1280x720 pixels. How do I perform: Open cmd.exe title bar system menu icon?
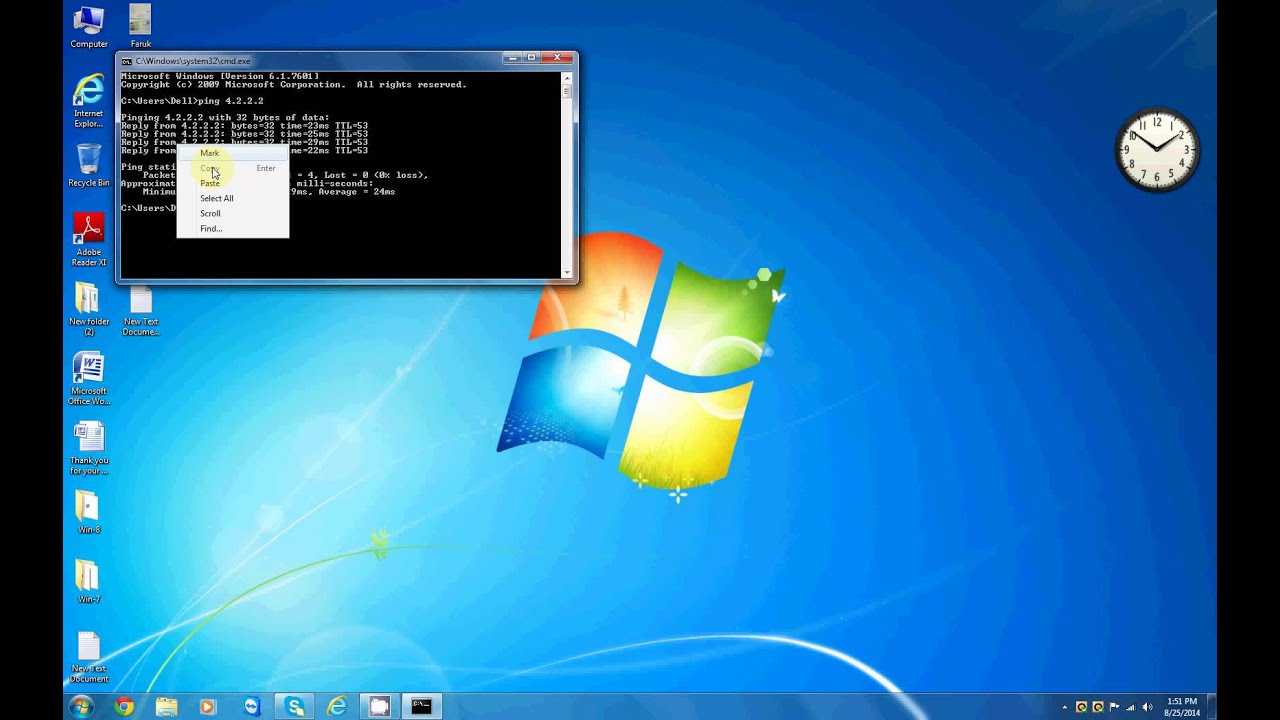(127, 61)
